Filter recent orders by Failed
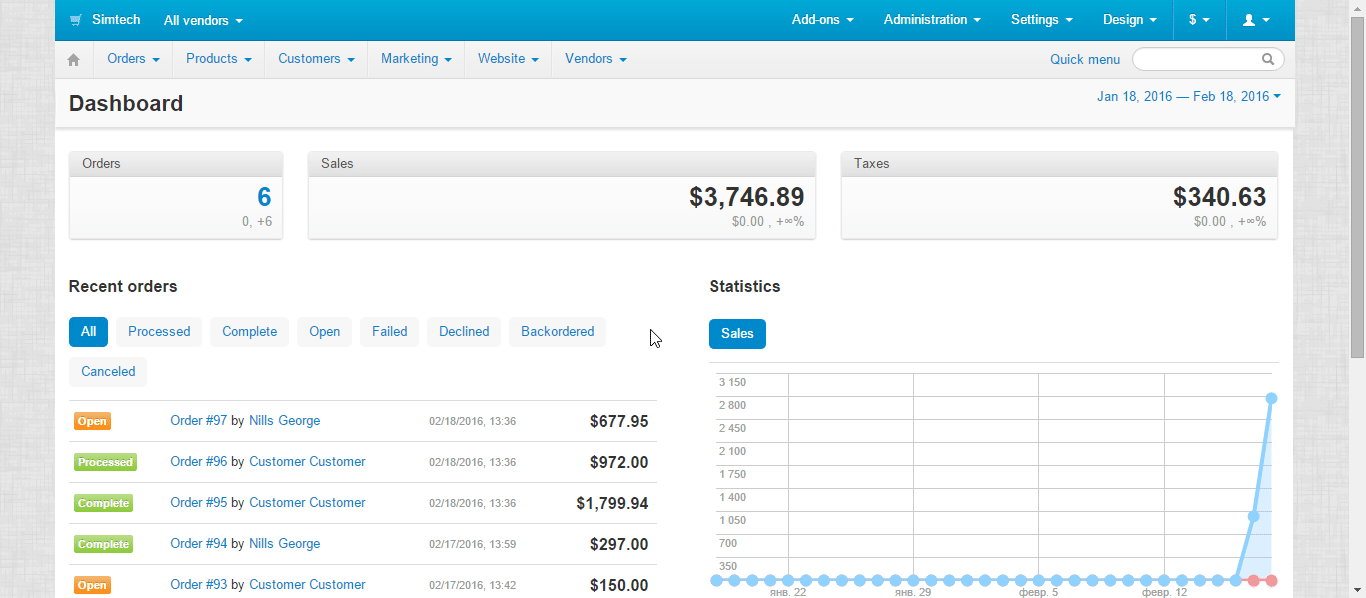 390,332
